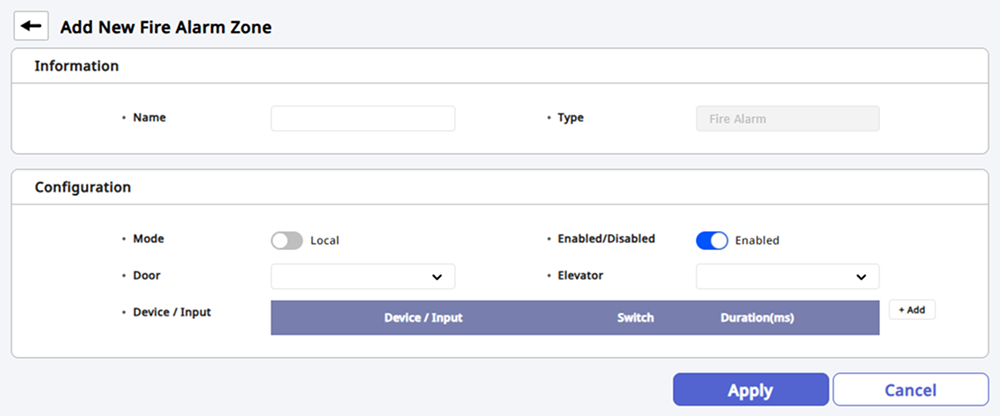Viewport: 1000px width, 416px height.
Task: Click the Duration(ms) column header
Action: point(757,318)
